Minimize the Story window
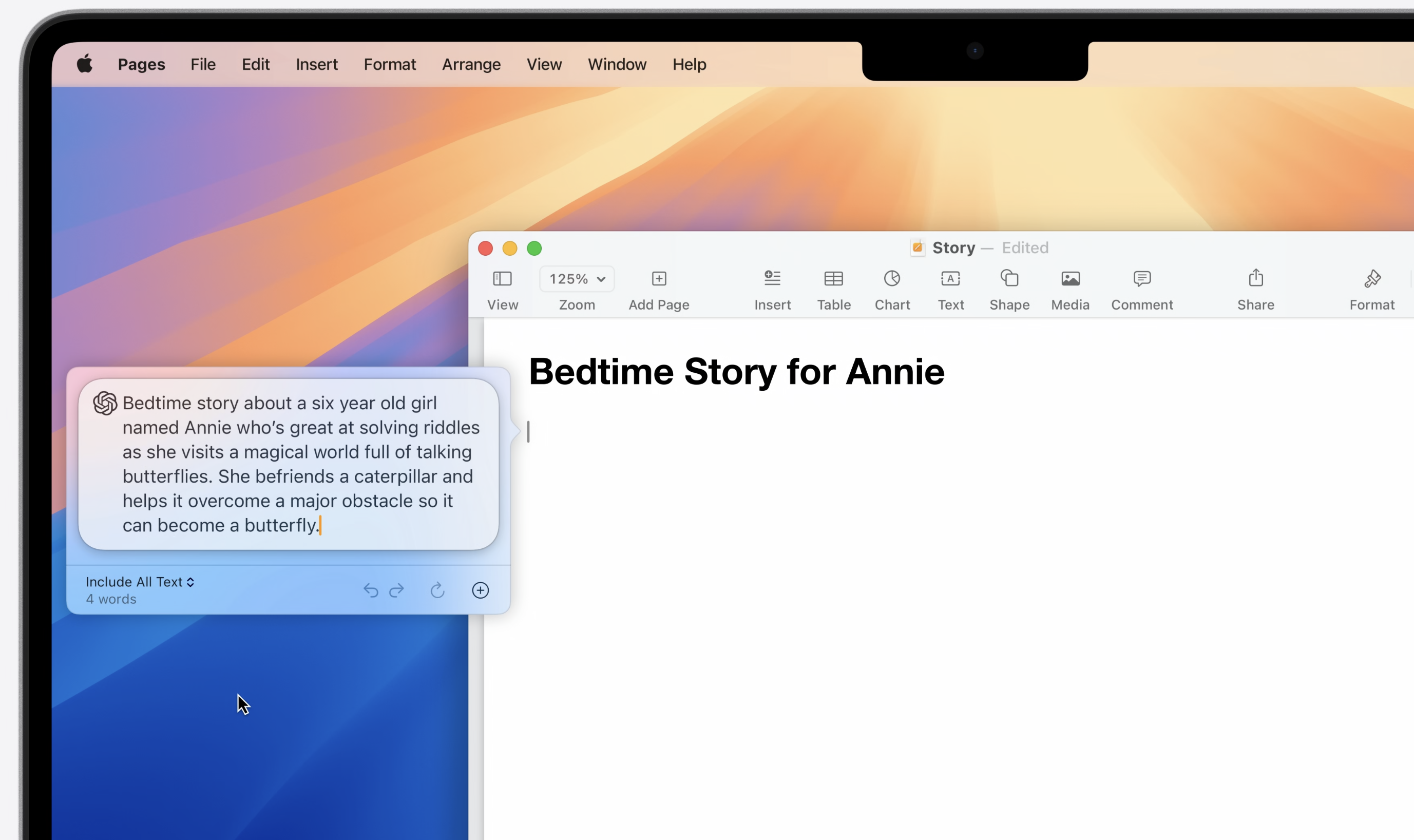This screenshot has height=840, width=1414. tap(509, 249)
